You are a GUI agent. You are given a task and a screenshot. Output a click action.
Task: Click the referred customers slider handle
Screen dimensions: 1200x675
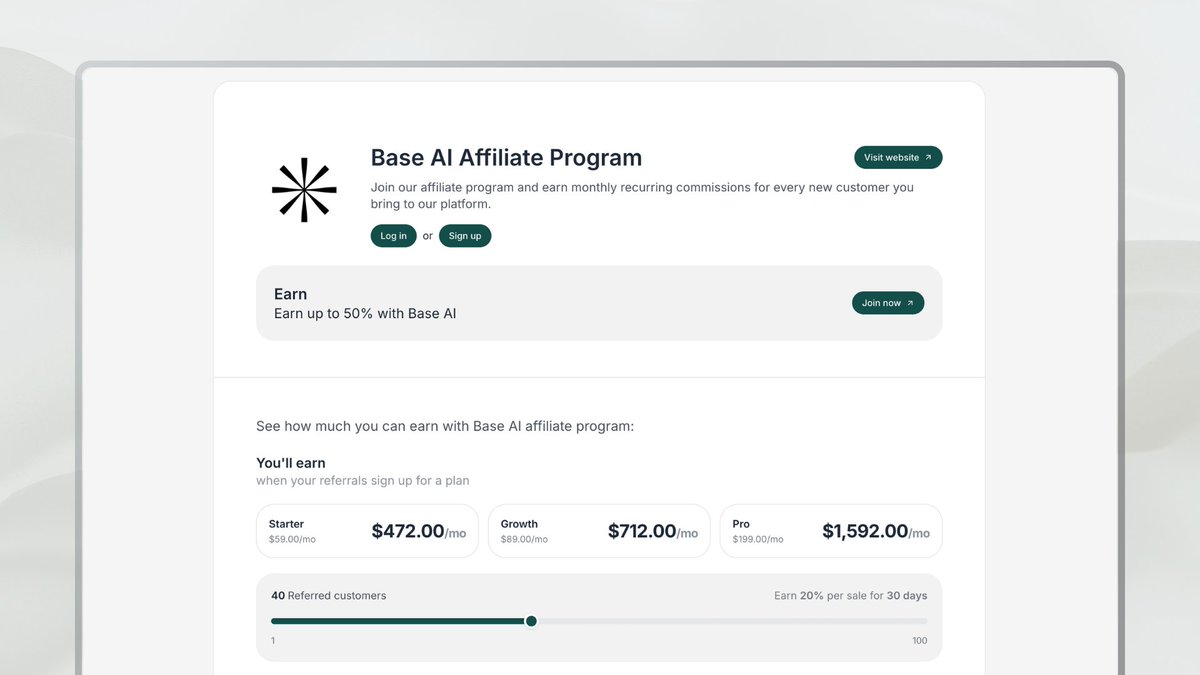click(531, 621)
